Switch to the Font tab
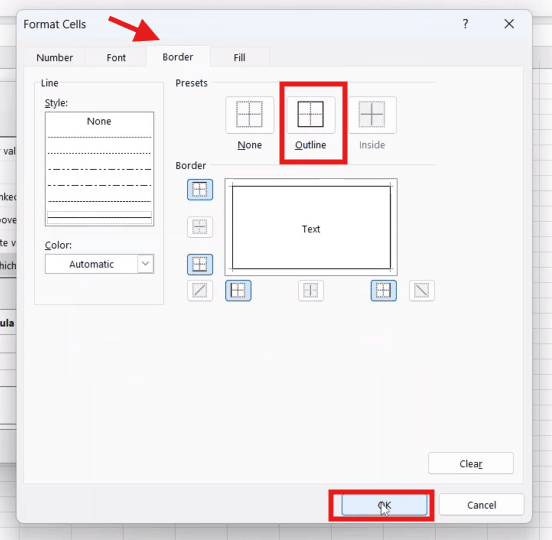This screenshot has height=540, width=552. pyautogui.click(x=116, y=57)
